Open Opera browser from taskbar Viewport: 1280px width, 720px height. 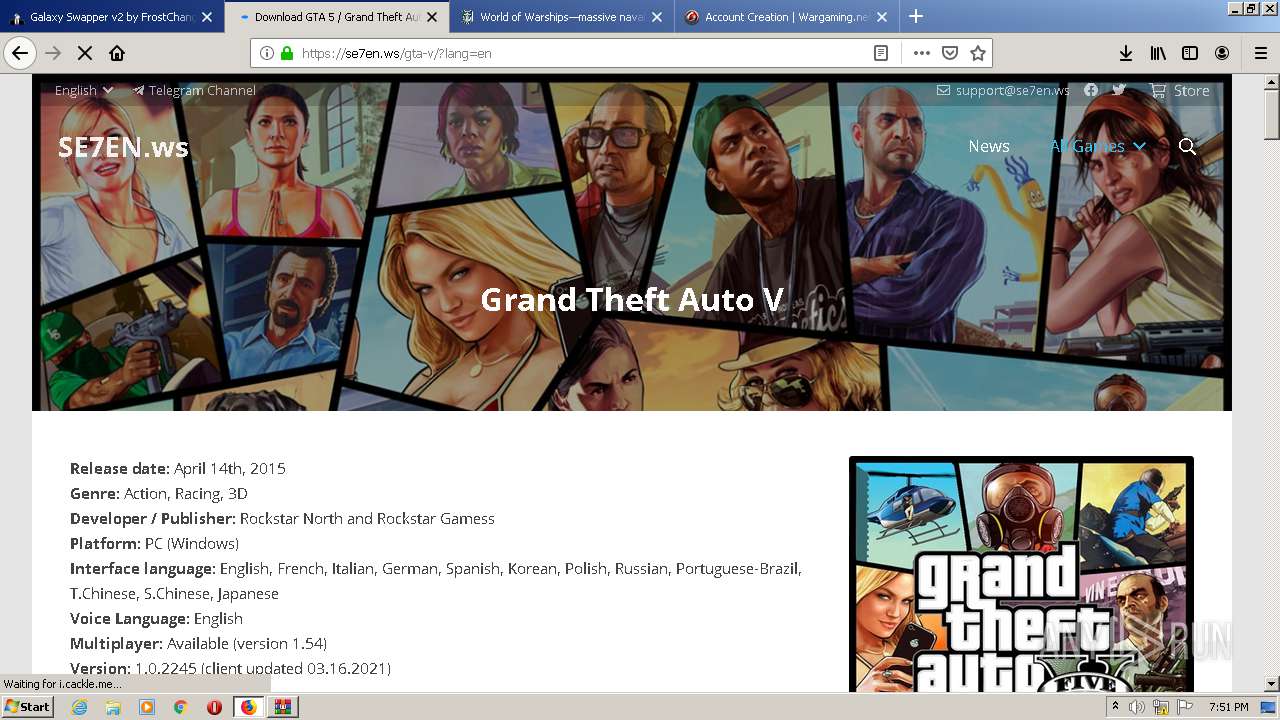pos(214,707)
